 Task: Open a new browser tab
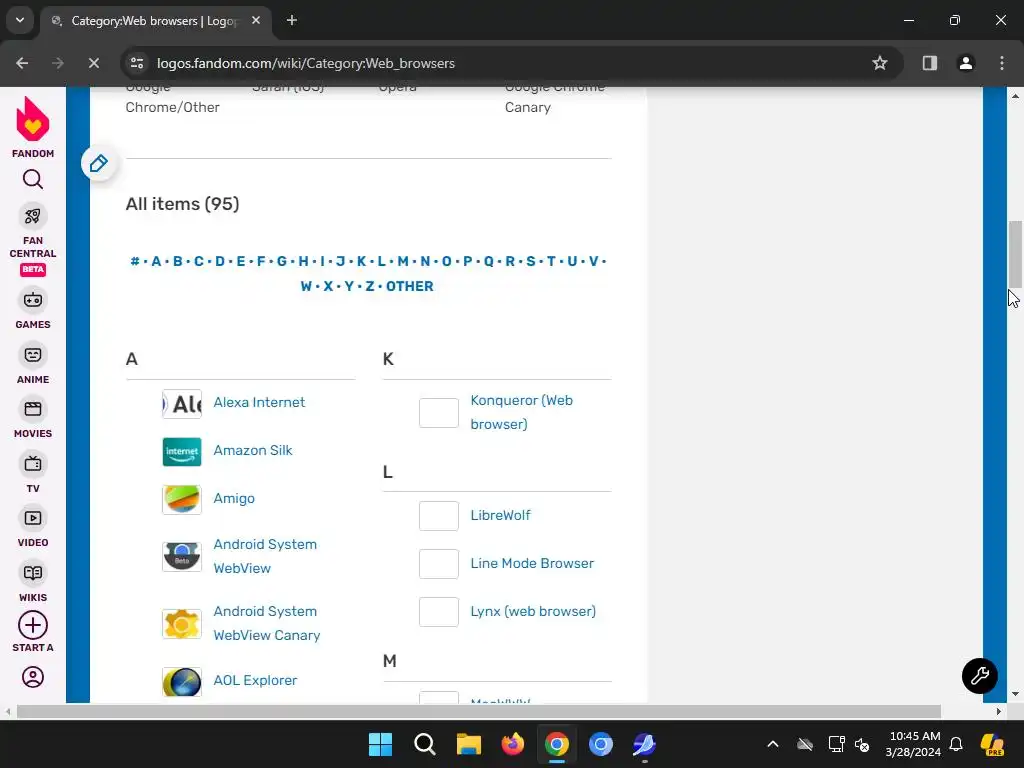click(x=292, y=20)
